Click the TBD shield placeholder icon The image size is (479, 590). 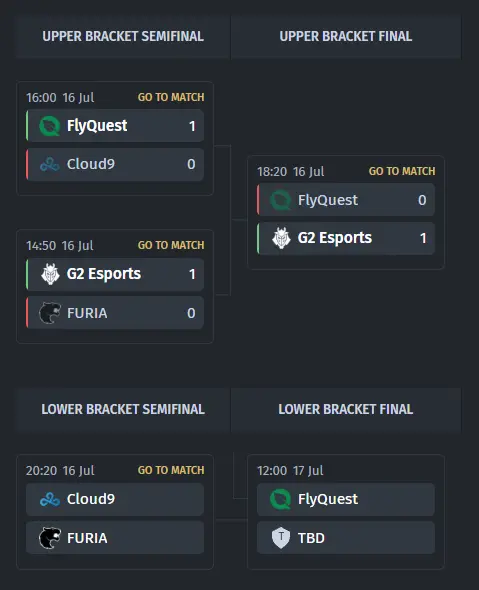281,538
